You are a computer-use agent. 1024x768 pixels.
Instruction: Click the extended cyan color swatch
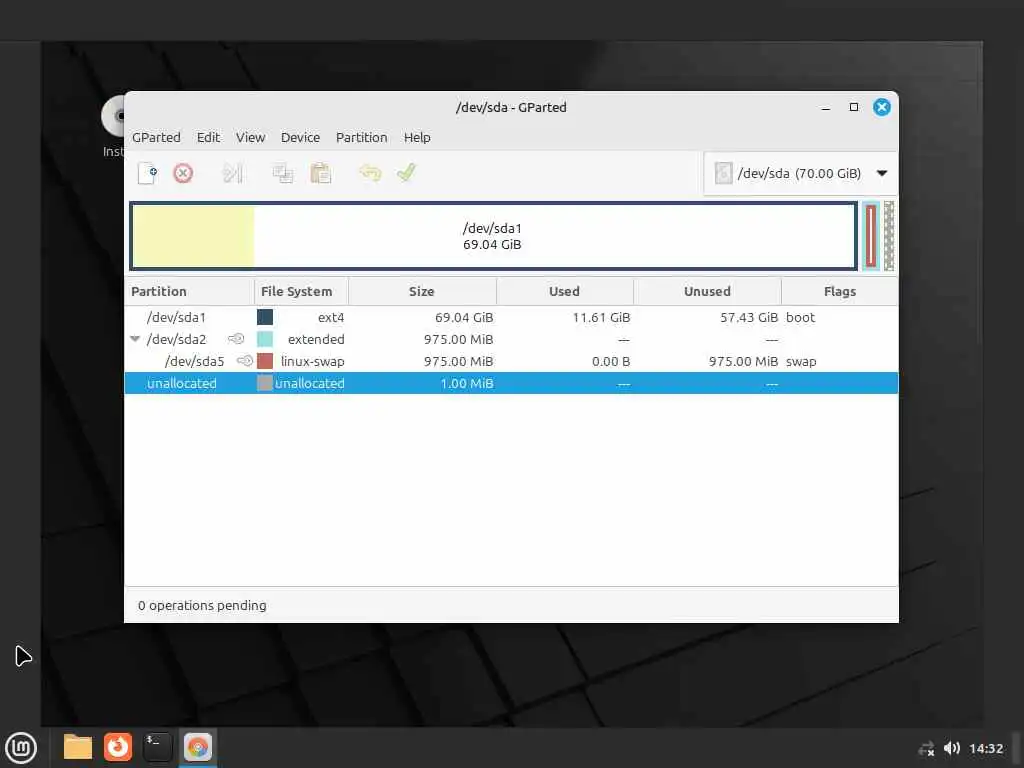(x=265, y=340)
